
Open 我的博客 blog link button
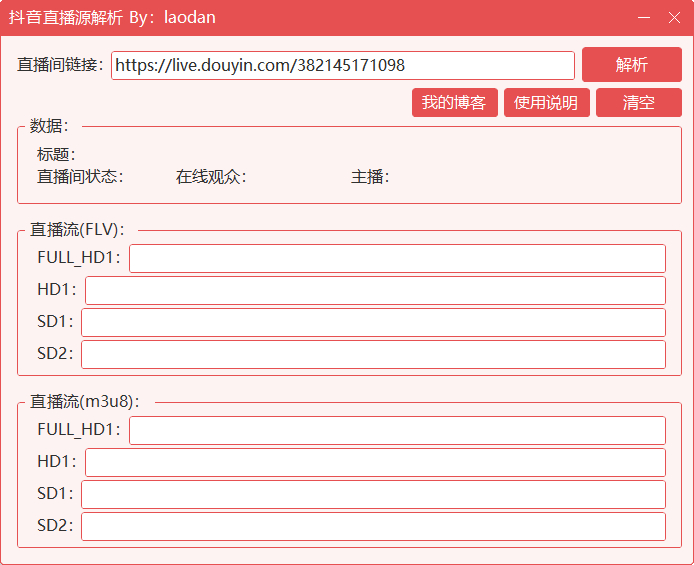coord(455,103)
